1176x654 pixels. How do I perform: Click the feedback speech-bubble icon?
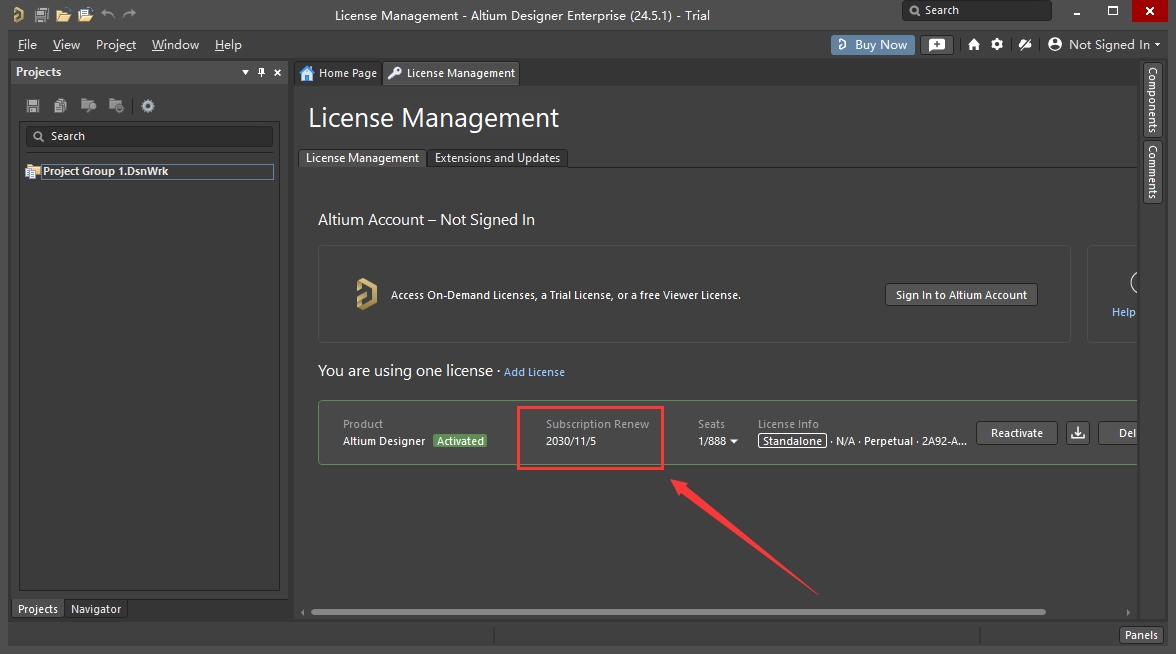936,45
